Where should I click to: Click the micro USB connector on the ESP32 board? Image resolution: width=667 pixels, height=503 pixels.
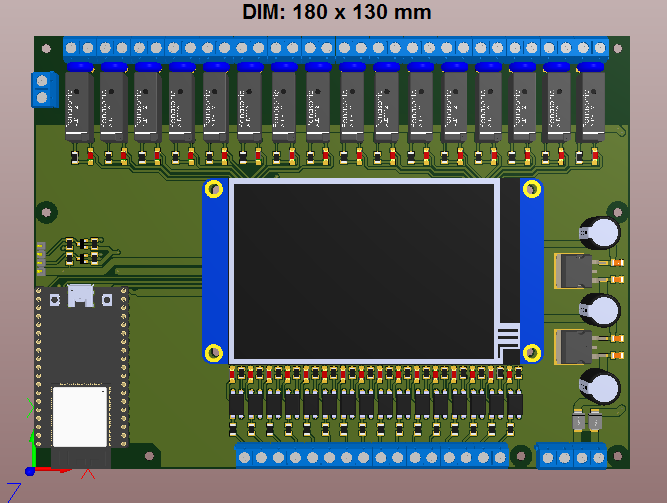[81, 296]
